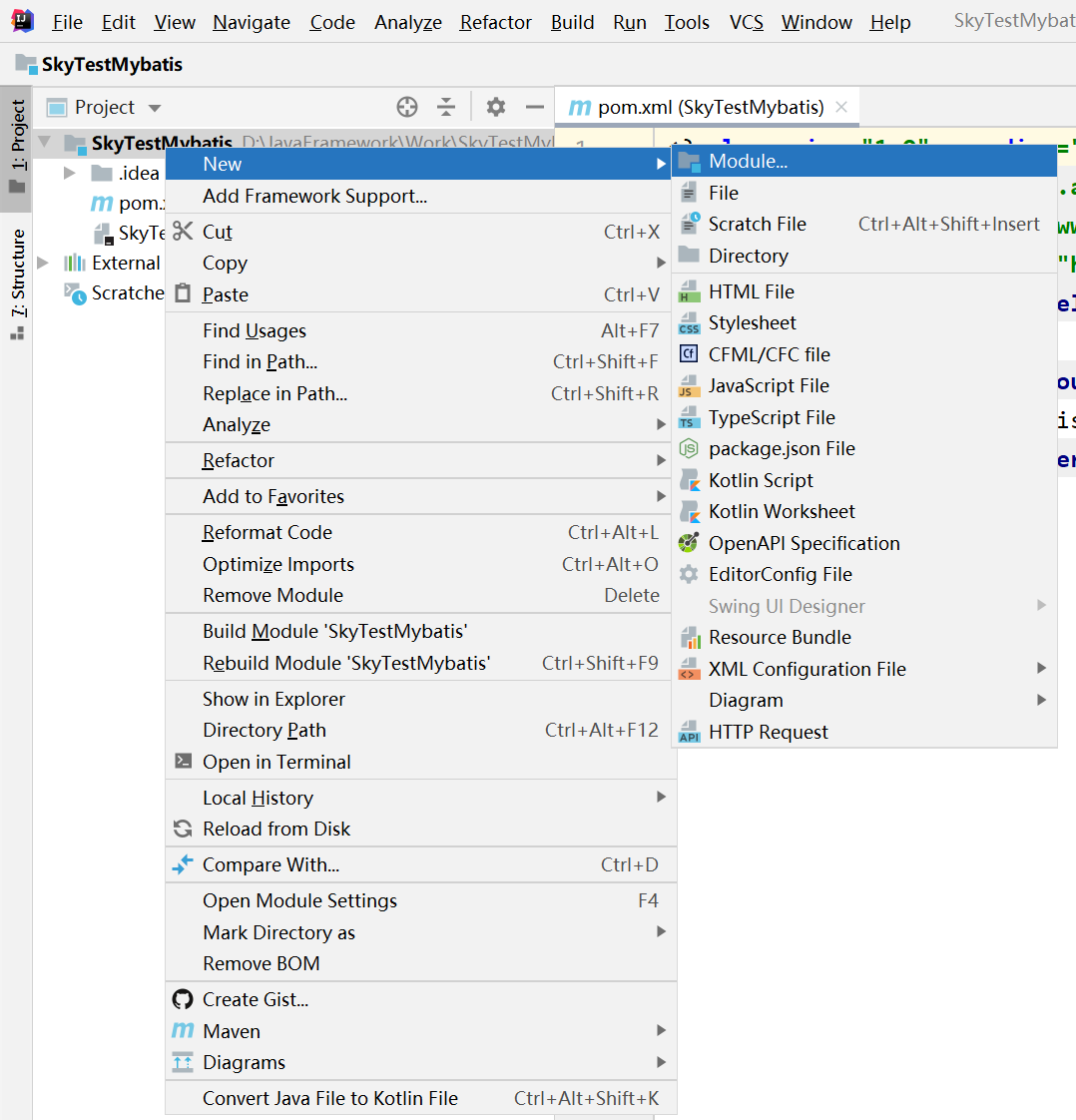Image resolution: width=1076 pixels, height=1120 pixels.
Task: Click the TypeScript File icon
Action: coord(689,417)
